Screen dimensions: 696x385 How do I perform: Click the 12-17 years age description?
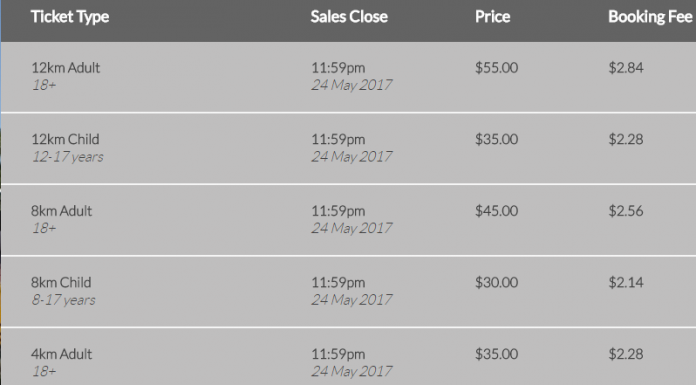67,157
